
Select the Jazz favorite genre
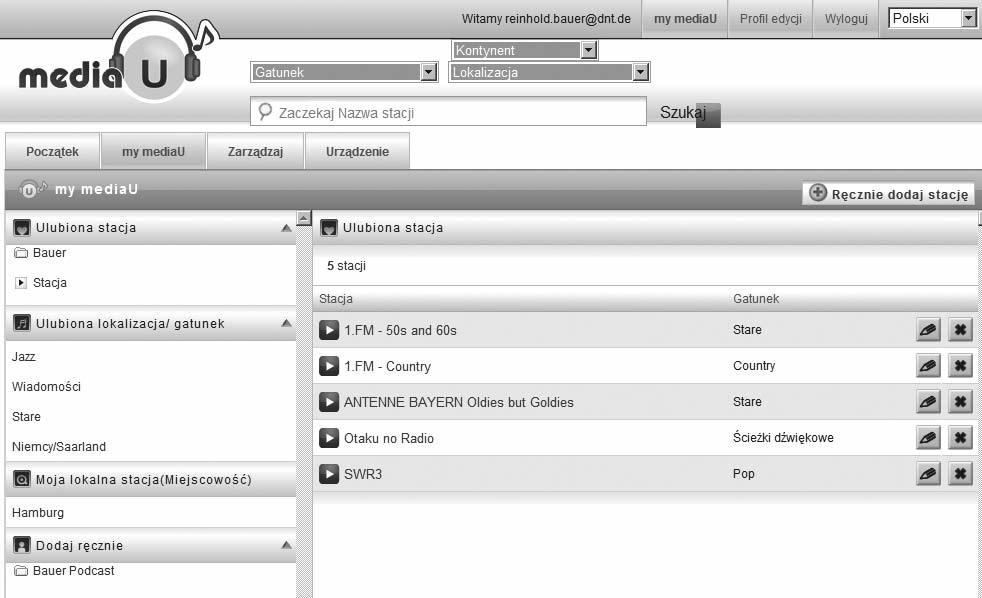click(24, 357)
